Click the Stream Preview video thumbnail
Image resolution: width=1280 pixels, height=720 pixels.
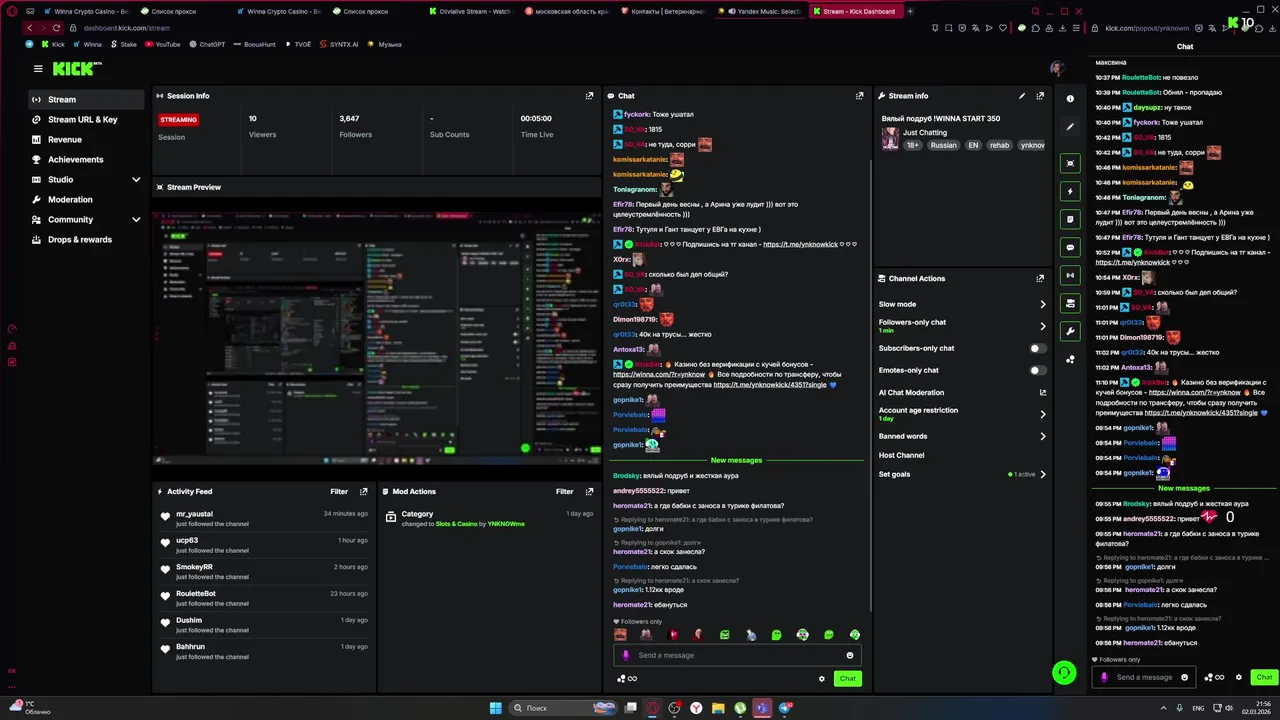(377, 338)
